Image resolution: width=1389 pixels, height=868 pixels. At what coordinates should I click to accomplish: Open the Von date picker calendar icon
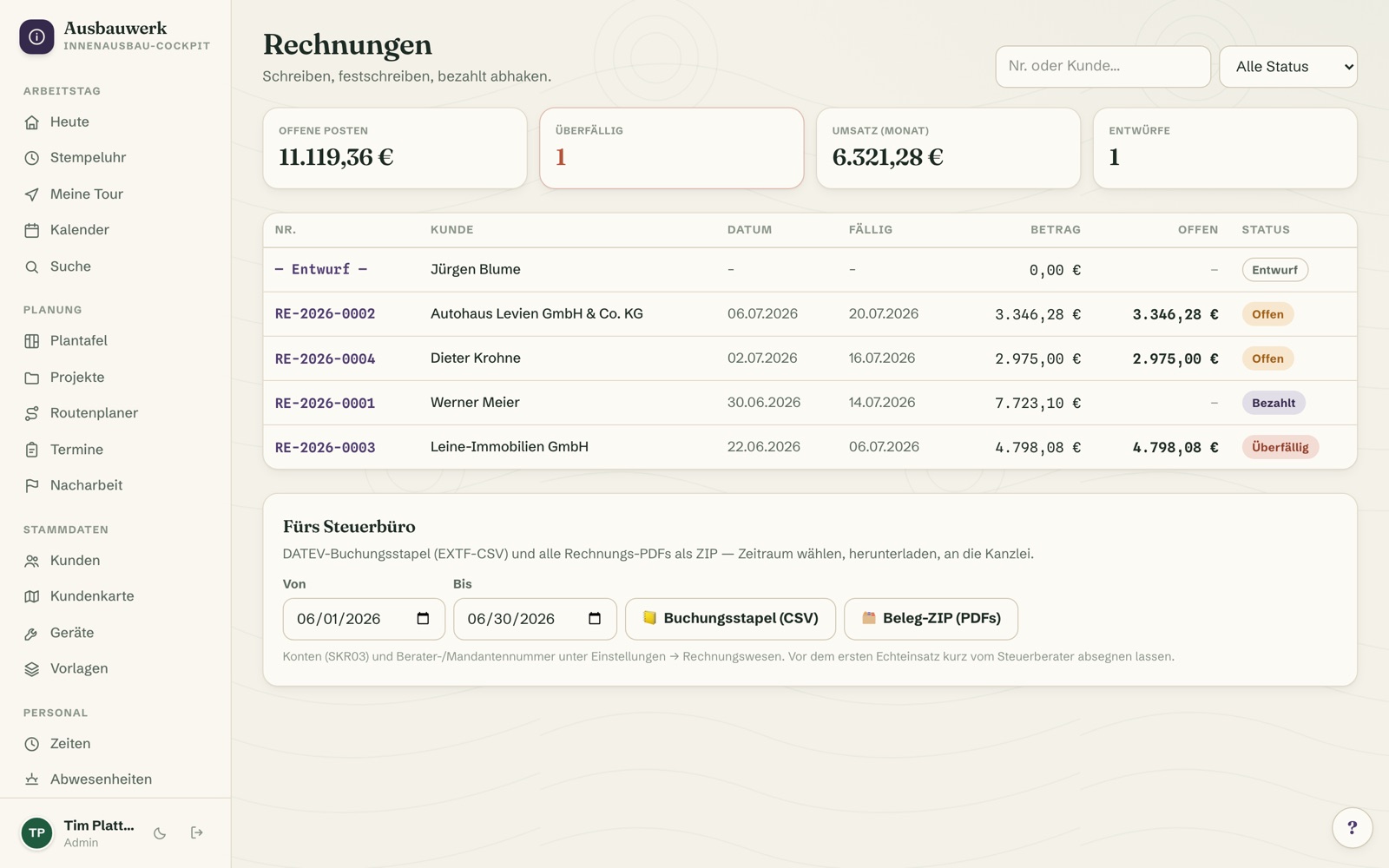(423, 619)
